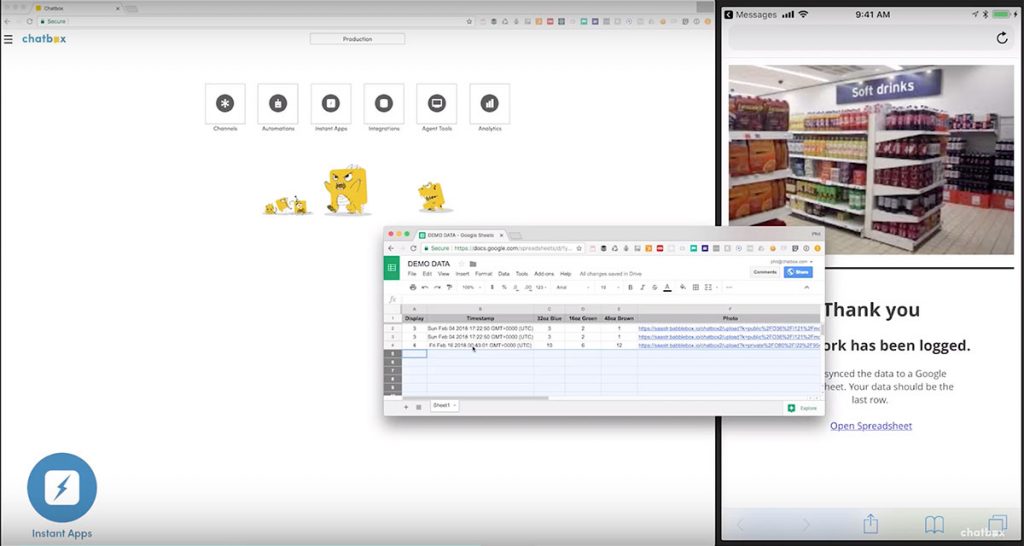Select the selected empty cell in column A
The width and height of the screenshot is (1024, 546).
tap(414, 353)
